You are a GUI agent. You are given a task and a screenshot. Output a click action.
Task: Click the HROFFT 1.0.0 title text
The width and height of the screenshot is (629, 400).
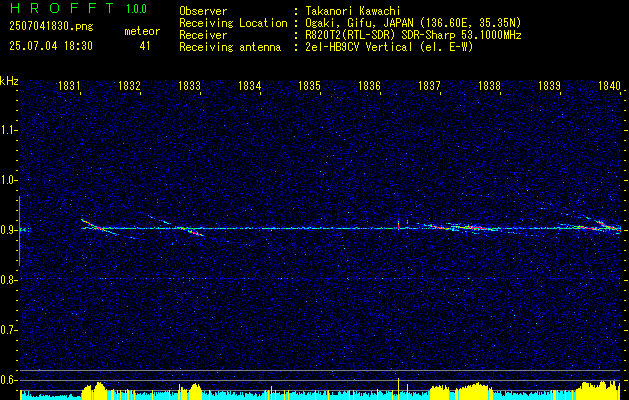[x=78, y=8]
